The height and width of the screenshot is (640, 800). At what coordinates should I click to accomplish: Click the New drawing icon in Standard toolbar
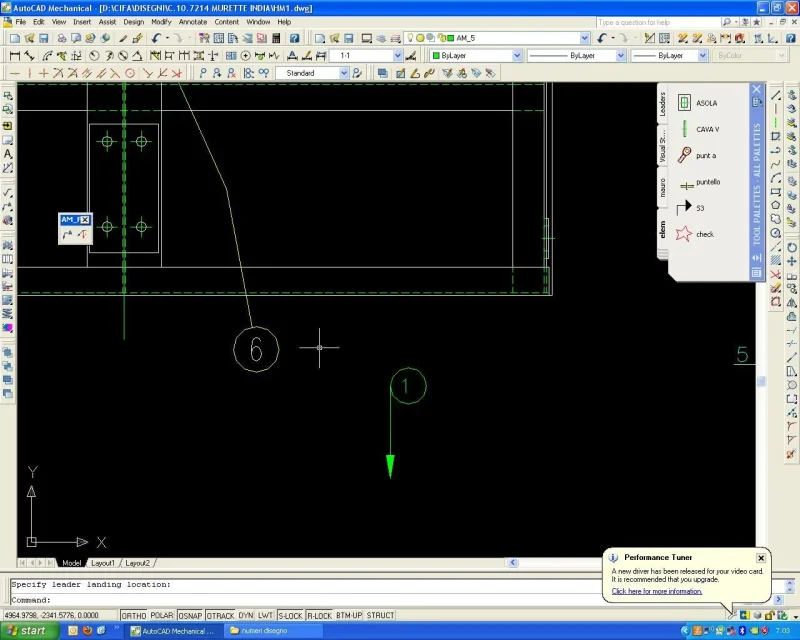tap(15, 38)
